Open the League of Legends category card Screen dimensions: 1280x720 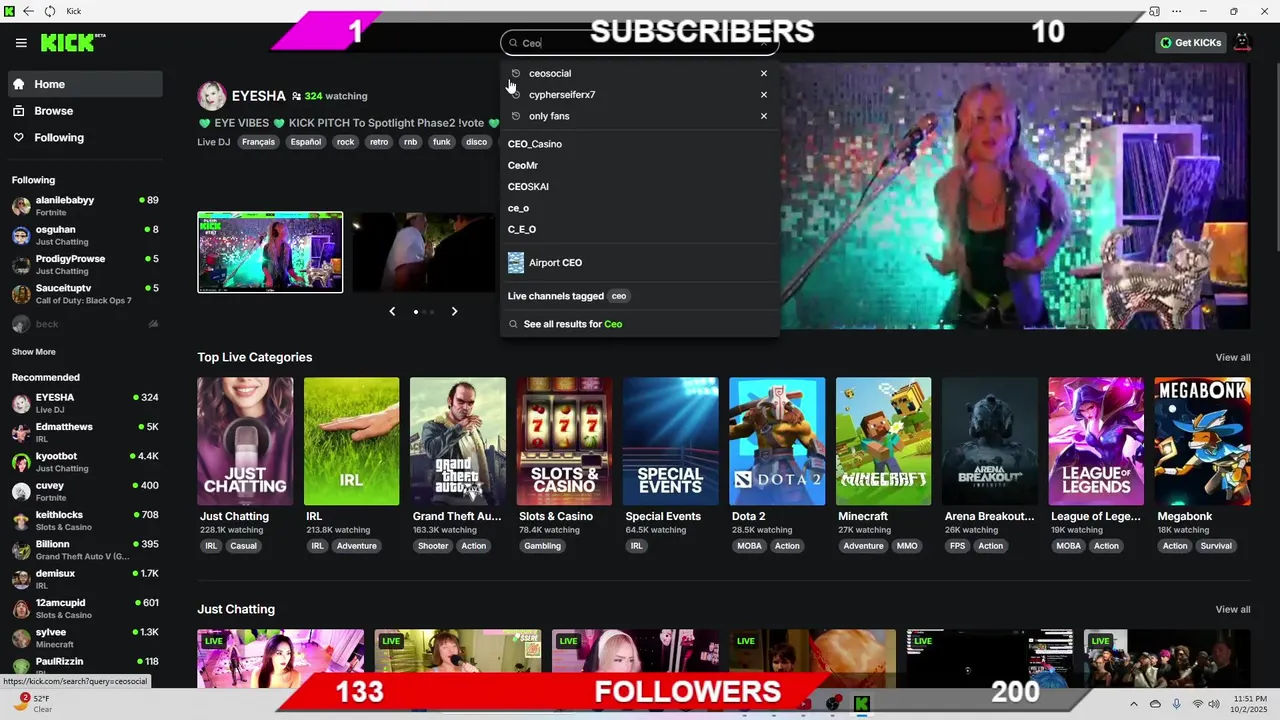1096,441
